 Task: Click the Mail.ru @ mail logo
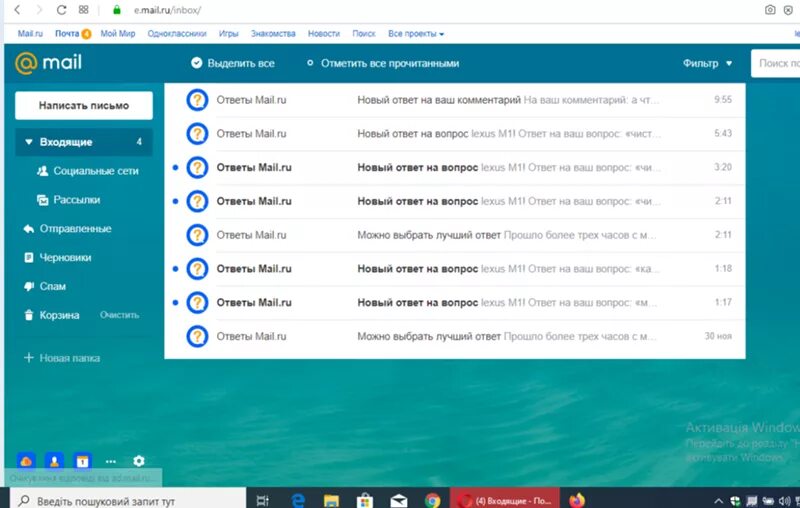pos(48,63)
